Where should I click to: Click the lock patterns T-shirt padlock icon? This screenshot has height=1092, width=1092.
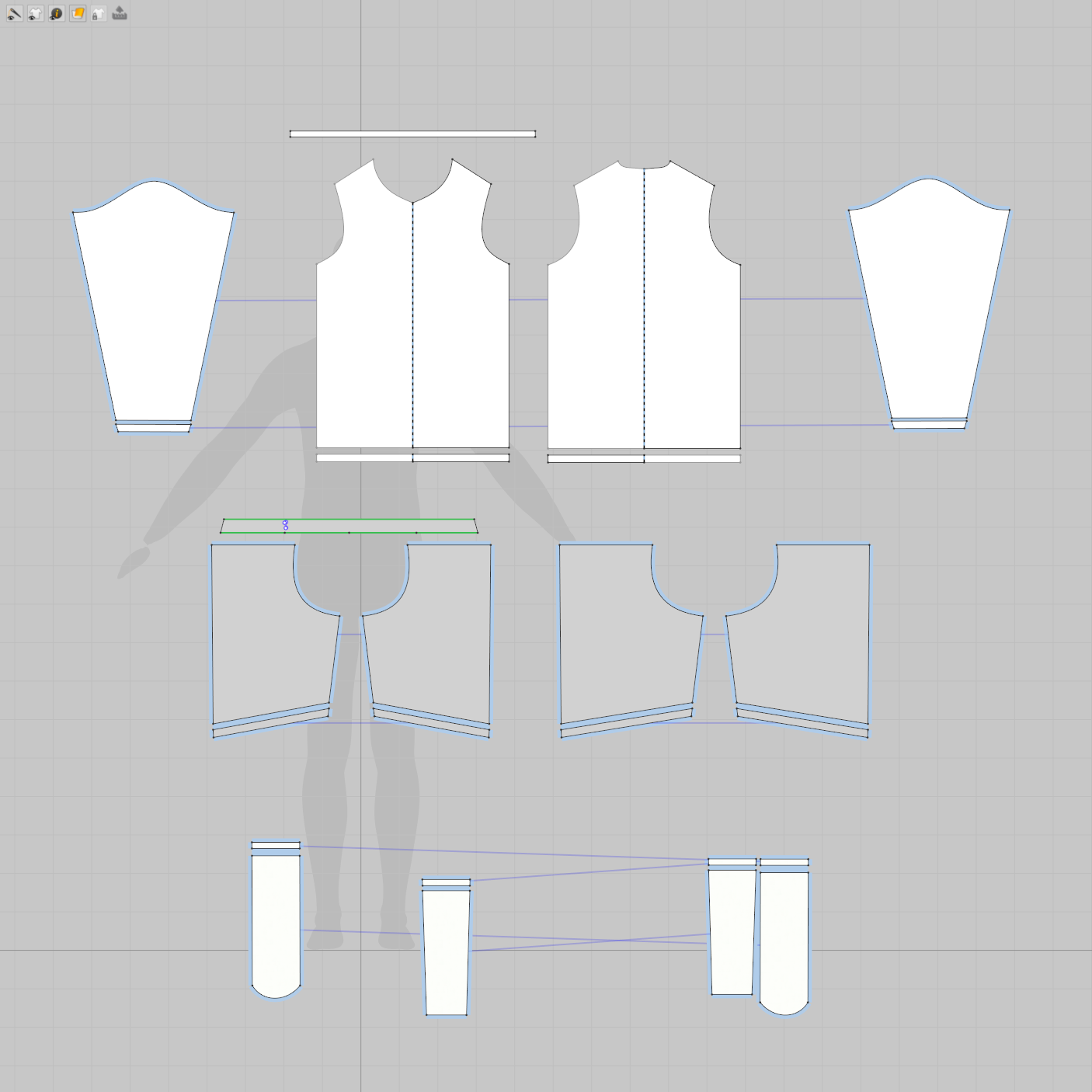(99, 13)
